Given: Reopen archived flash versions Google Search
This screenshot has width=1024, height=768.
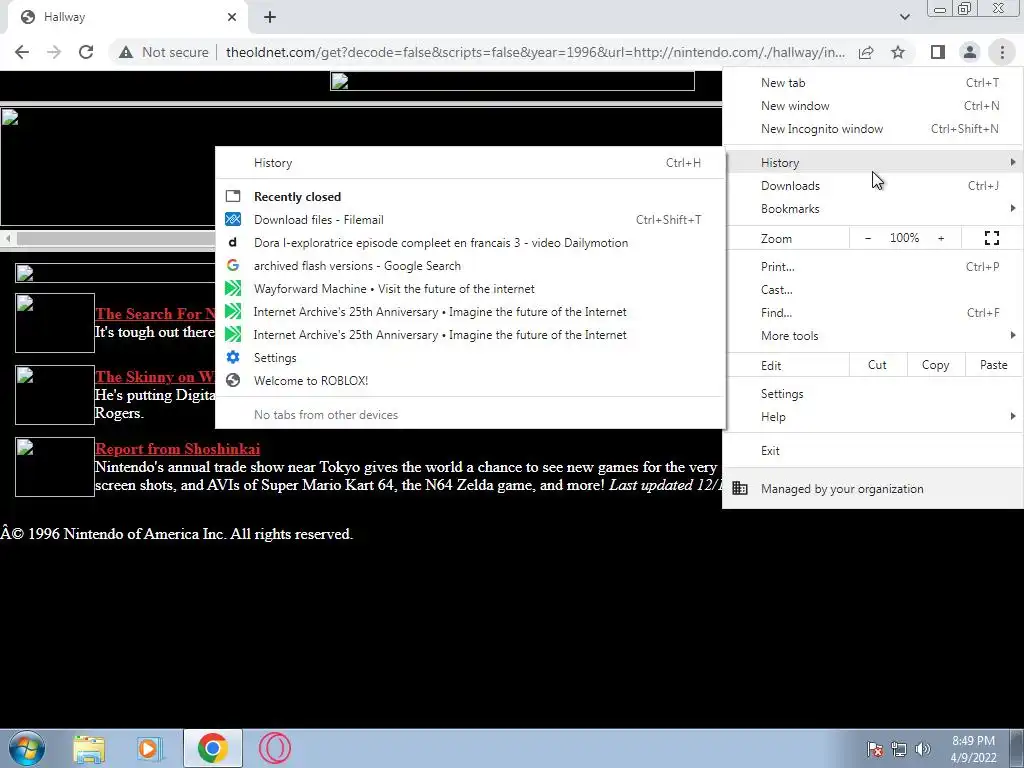Looking at the screenshot, I should tap(470, 265).
